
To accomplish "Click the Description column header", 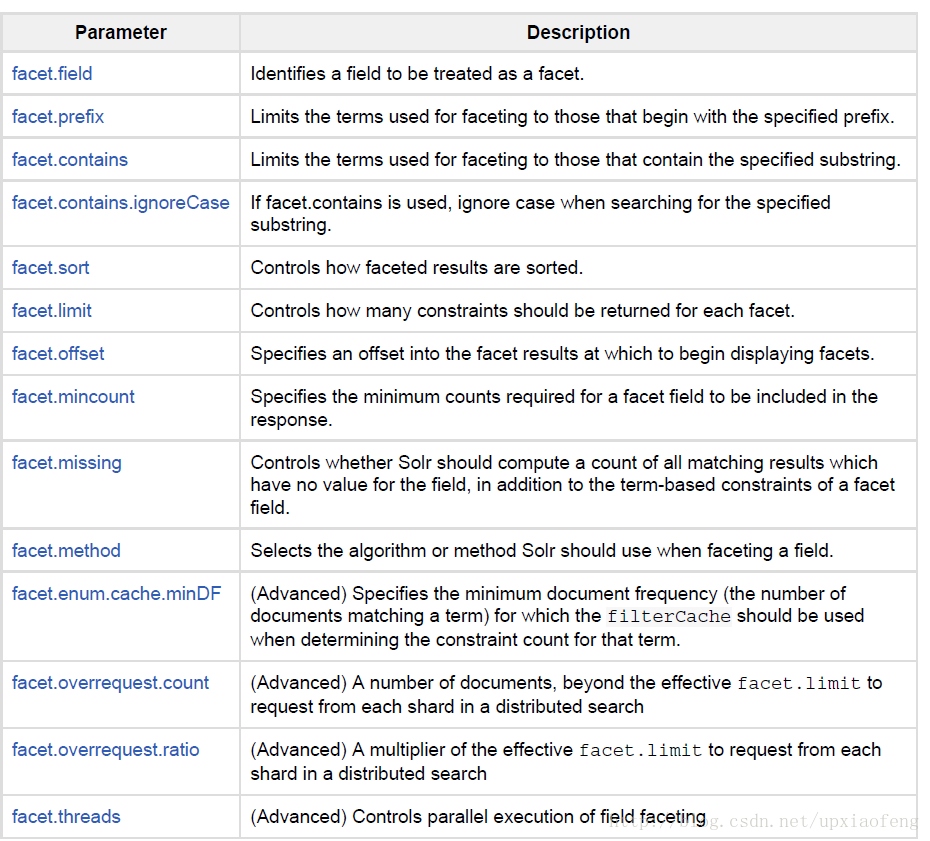I will 578,33.
